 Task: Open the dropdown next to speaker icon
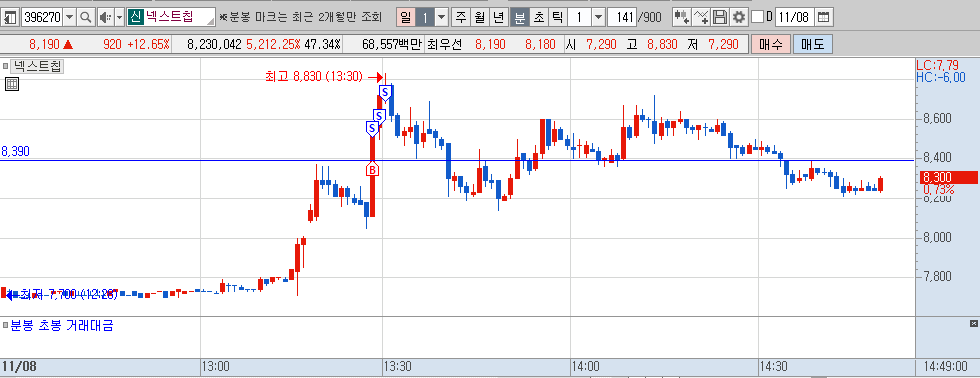(119, 17)
